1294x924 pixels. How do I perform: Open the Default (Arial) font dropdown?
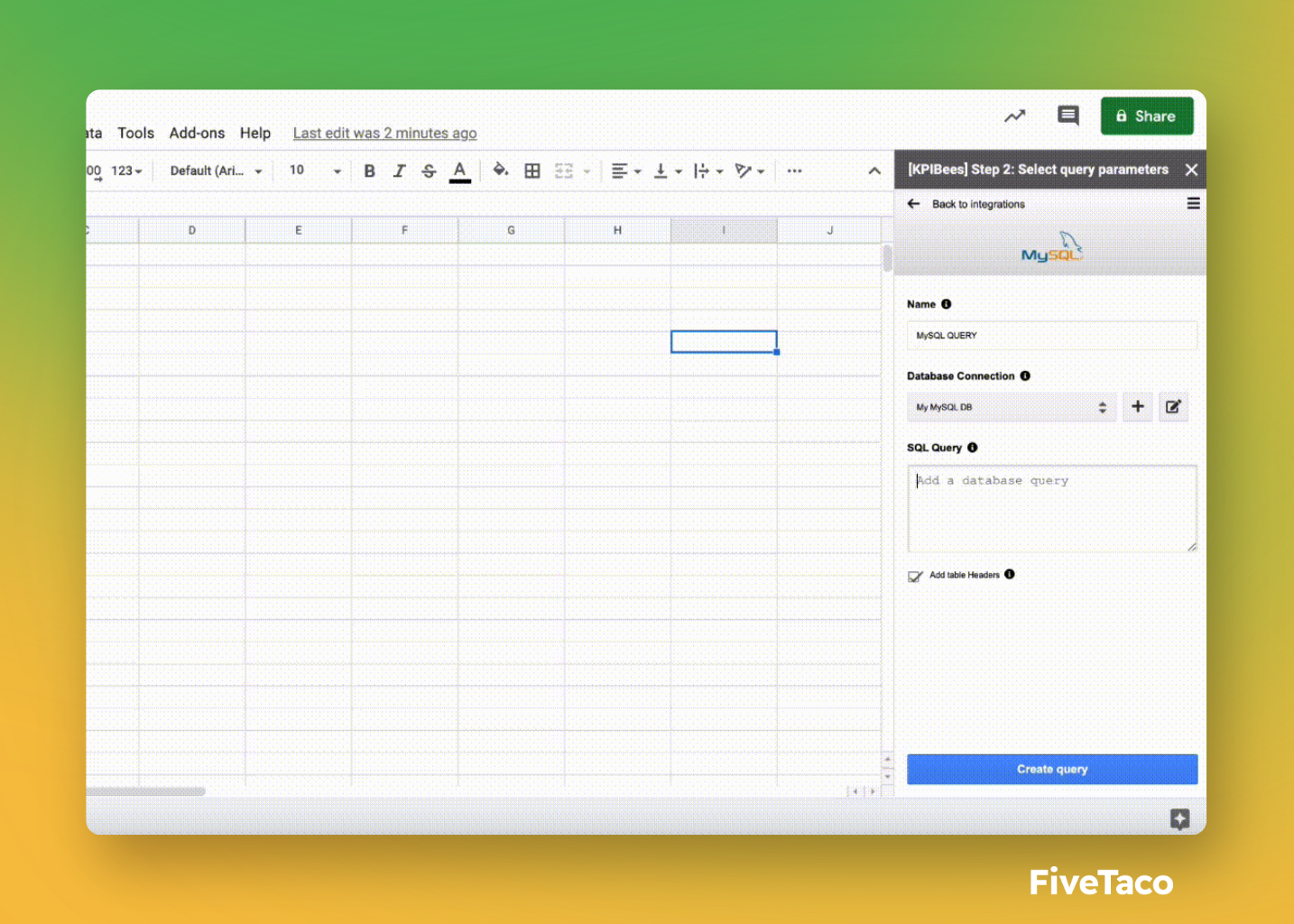tap(216, 171)
